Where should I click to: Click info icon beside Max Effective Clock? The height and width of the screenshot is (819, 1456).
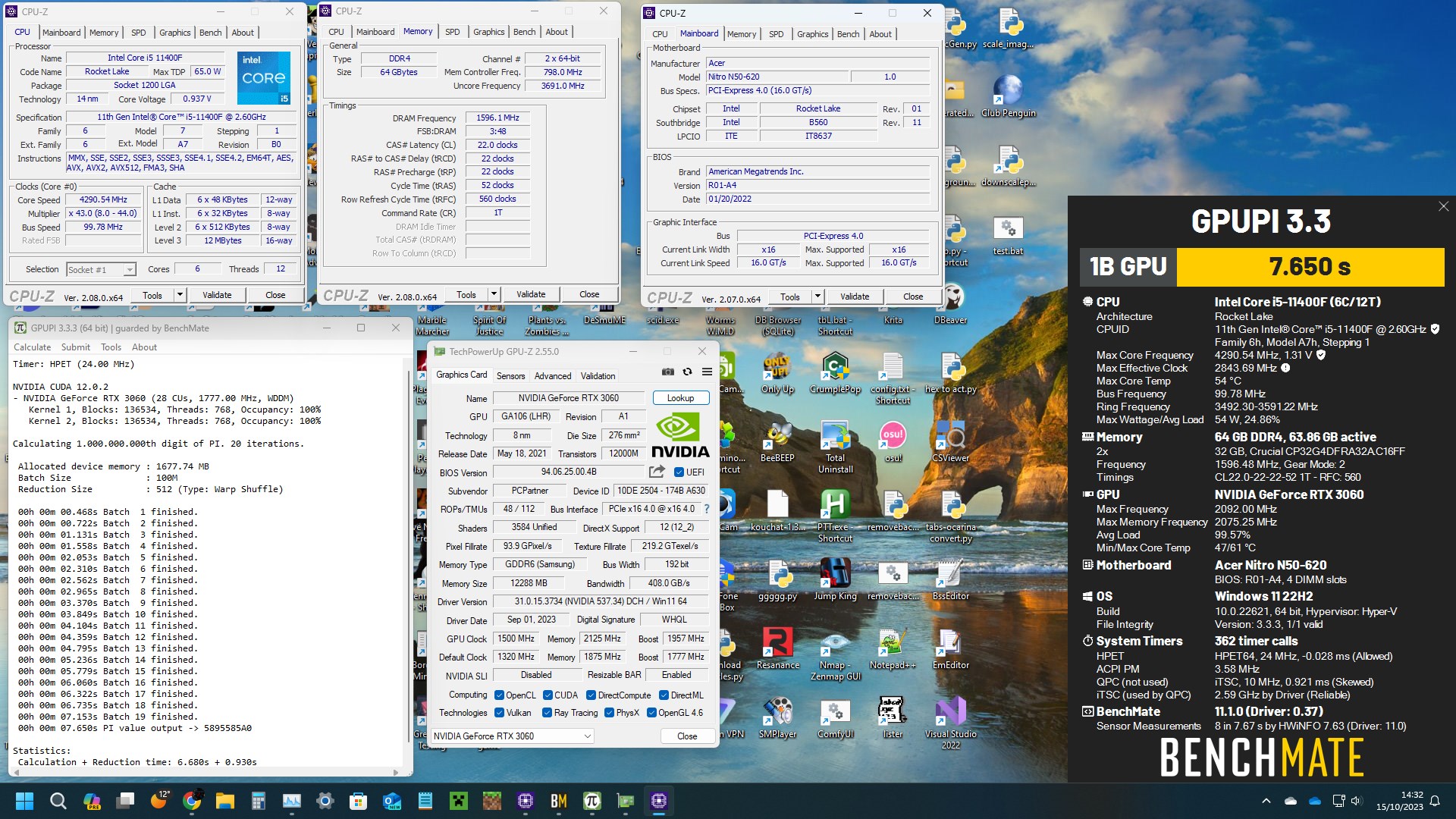(1285, 368)
